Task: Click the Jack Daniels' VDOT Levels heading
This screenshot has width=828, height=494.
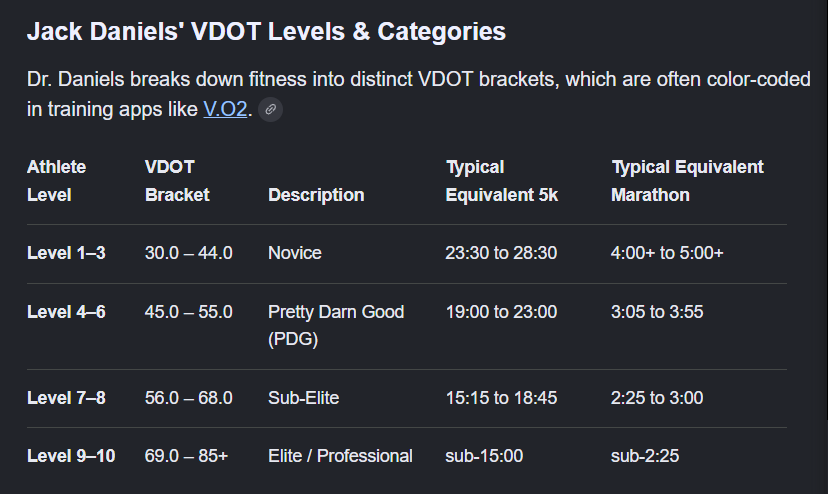Action: tap(266, 31)
